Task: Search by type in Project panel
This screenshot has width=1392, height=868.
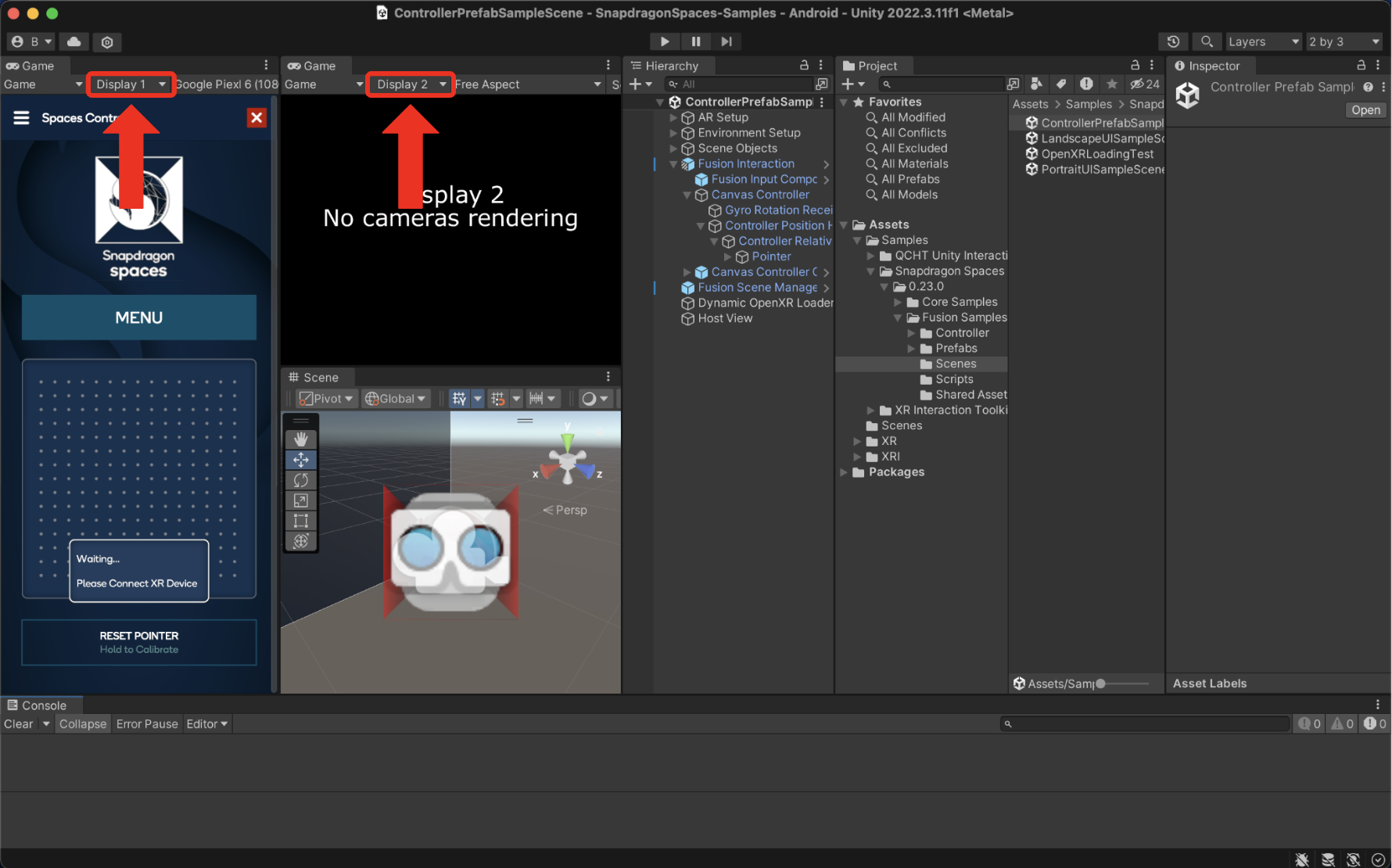Action: tap(1036, 84)
